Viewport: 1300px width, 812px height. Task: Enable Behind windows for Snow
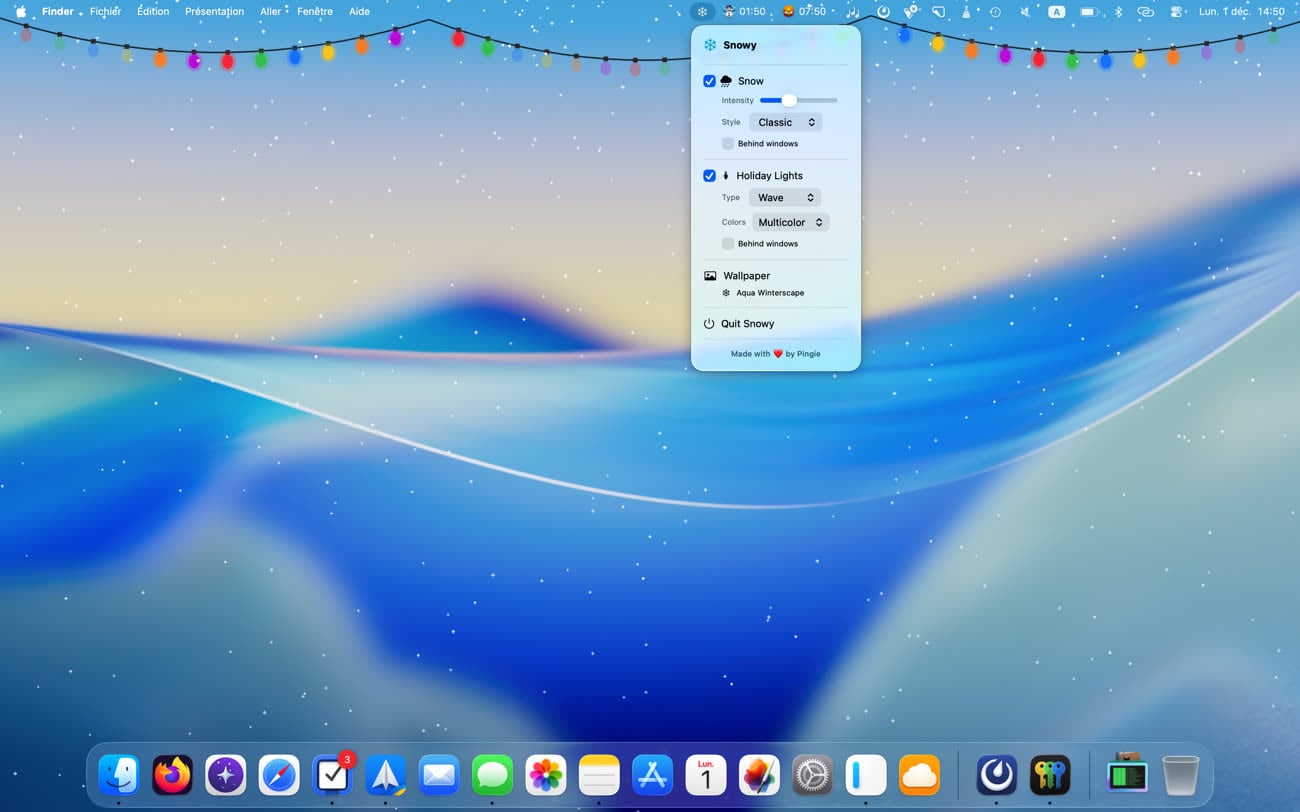tap(728, 144)
